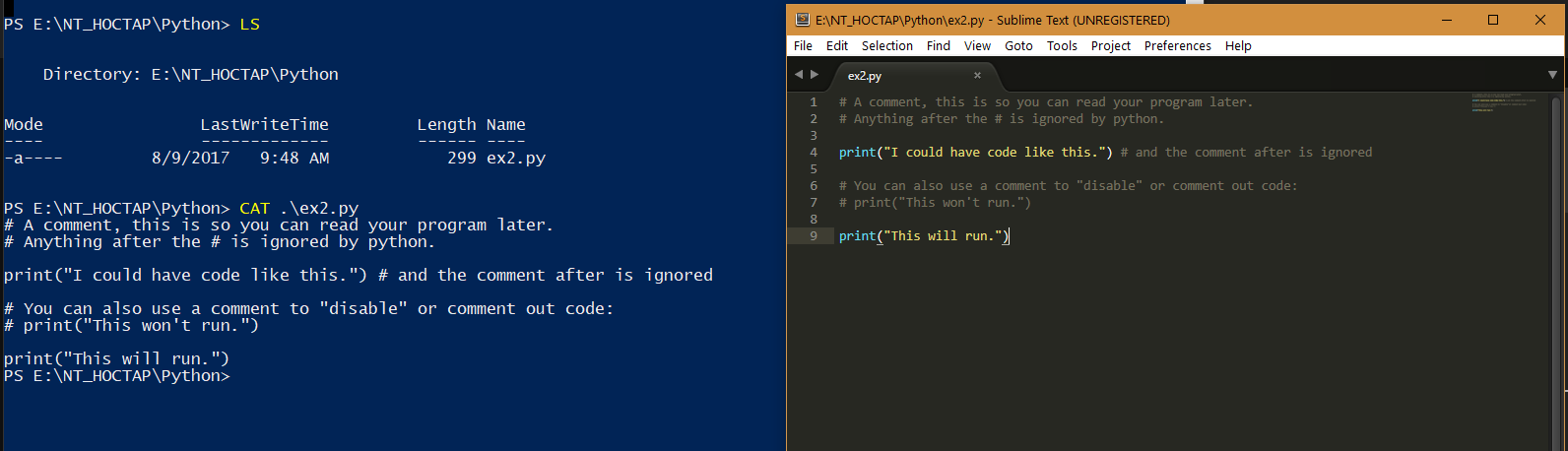This screenshot has height=451, width=1568.
Task: Click line number 4 in the gutter
Action: coord(814,152)
